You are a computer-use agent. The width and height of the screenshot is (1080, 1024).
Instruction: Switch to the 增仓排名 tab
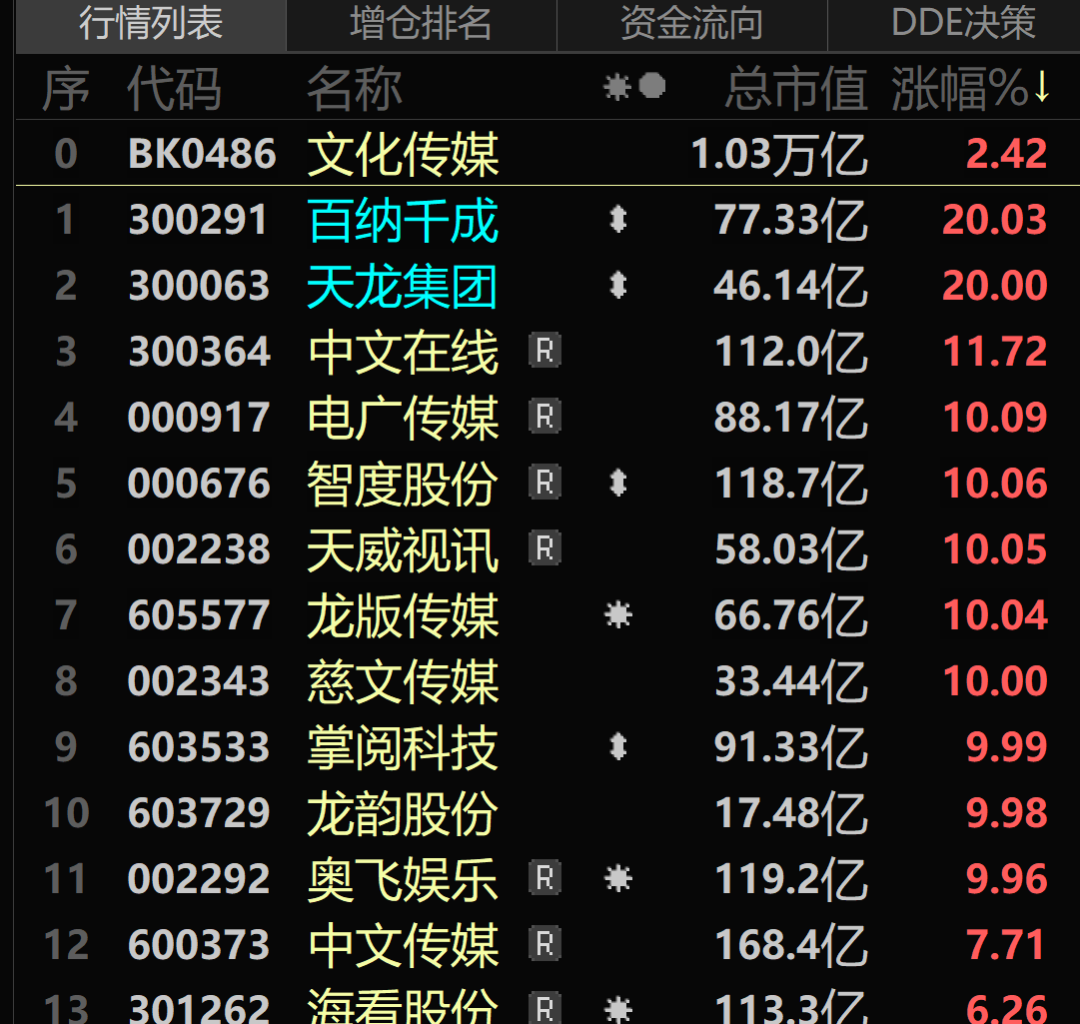coord(421,25)
